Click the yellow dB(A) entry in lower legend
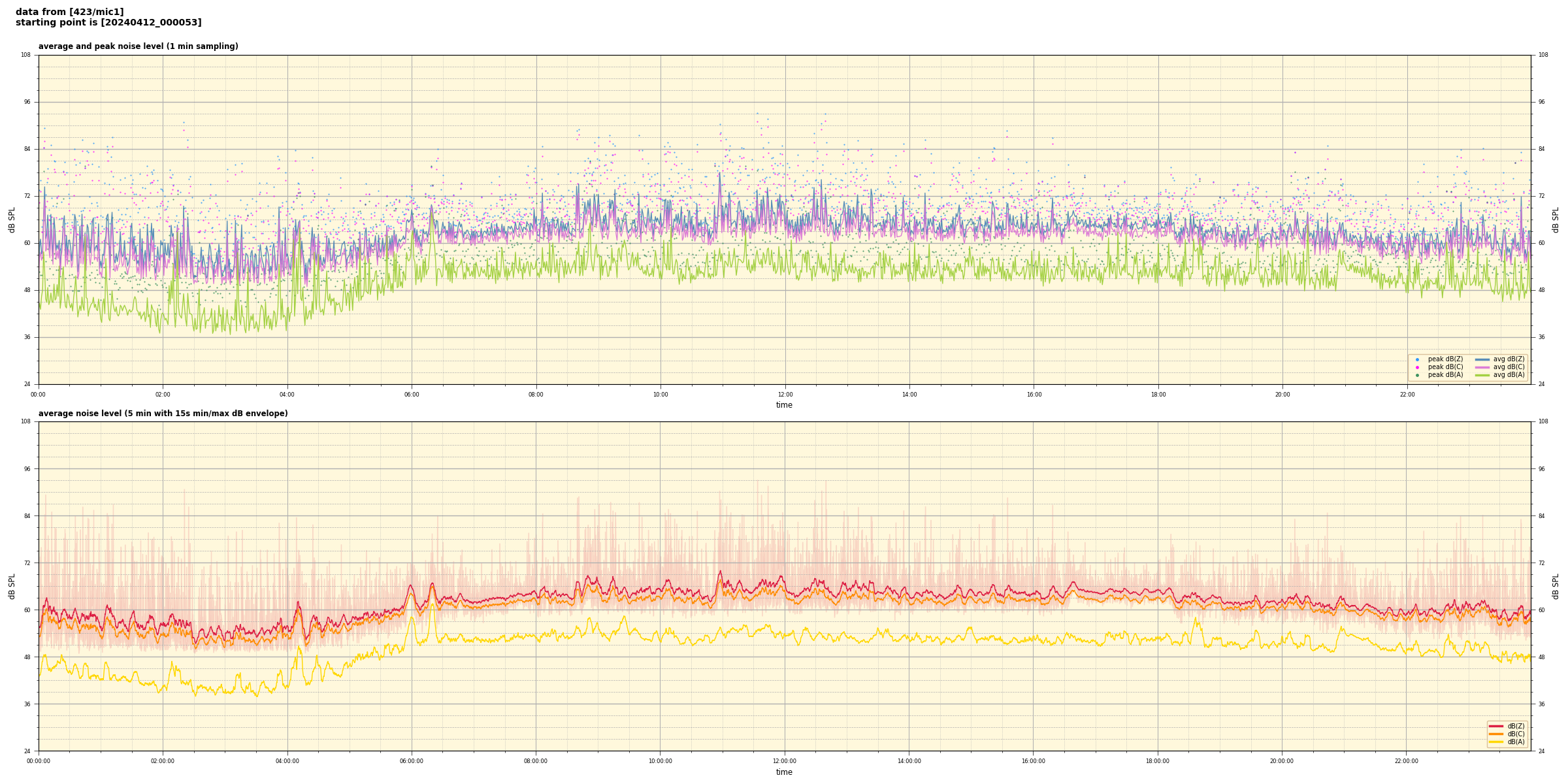The width and height of the screenshot is (1568, 784). [1496, 742]
